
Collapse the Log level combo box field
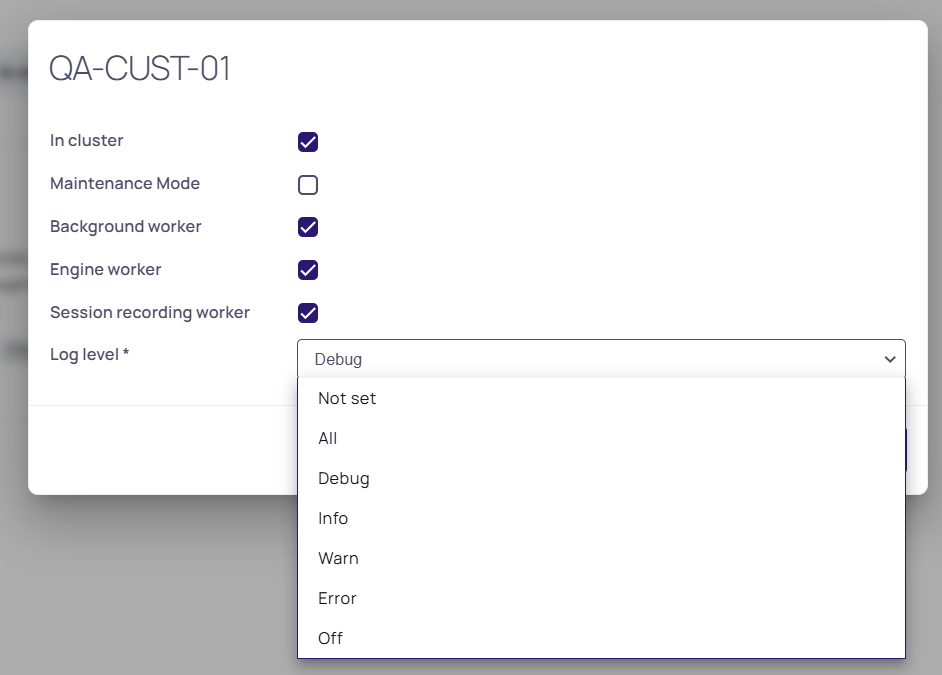(601, 359)
